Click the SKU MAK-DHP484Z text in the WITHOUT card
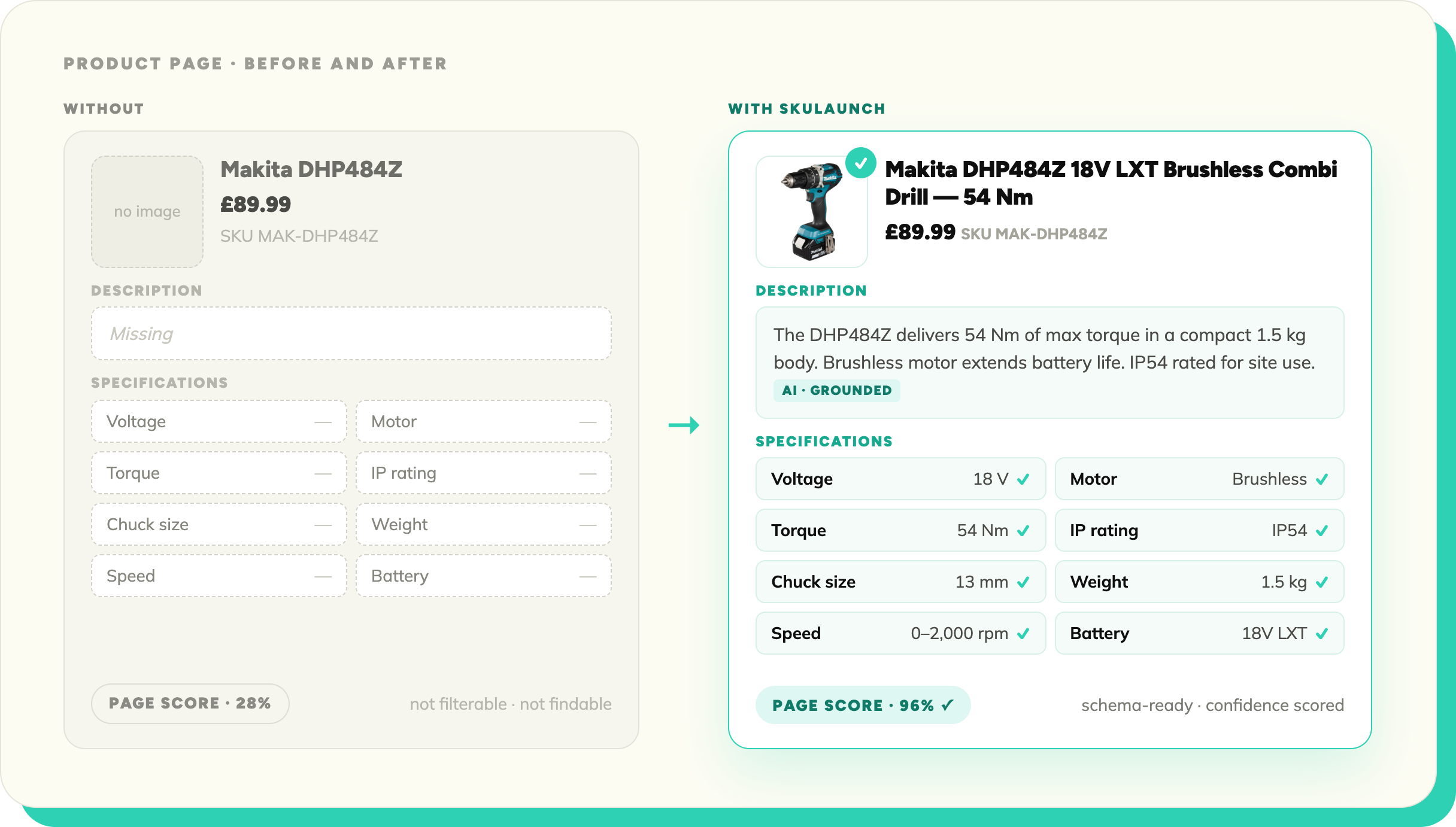1456x827 pixels. click(299, 236)
